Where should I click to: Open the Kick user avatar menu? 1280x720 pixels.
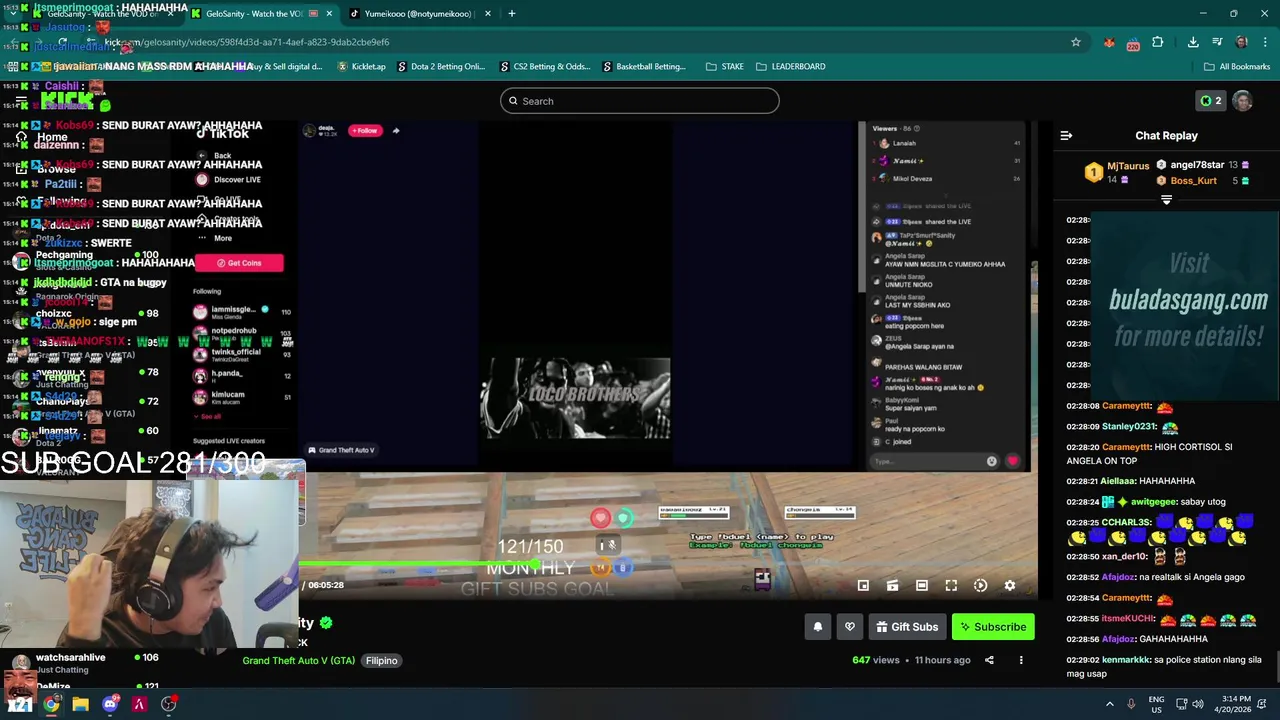(x=1242, y=101)
